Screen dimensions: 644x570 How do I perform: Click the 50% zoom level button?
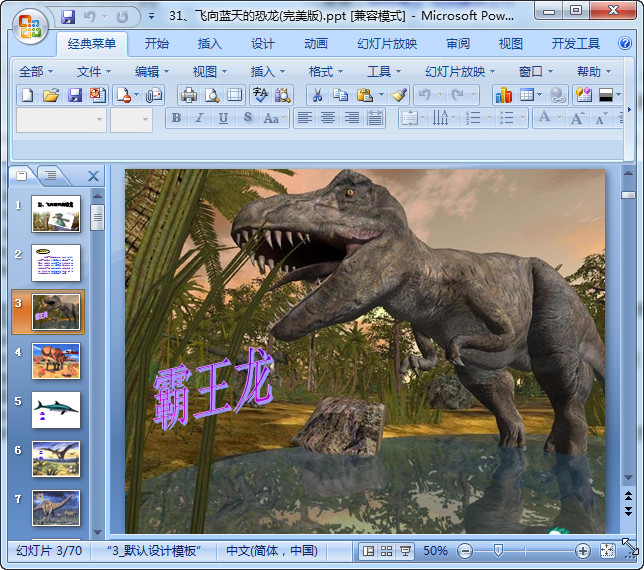tap(435, 551)
